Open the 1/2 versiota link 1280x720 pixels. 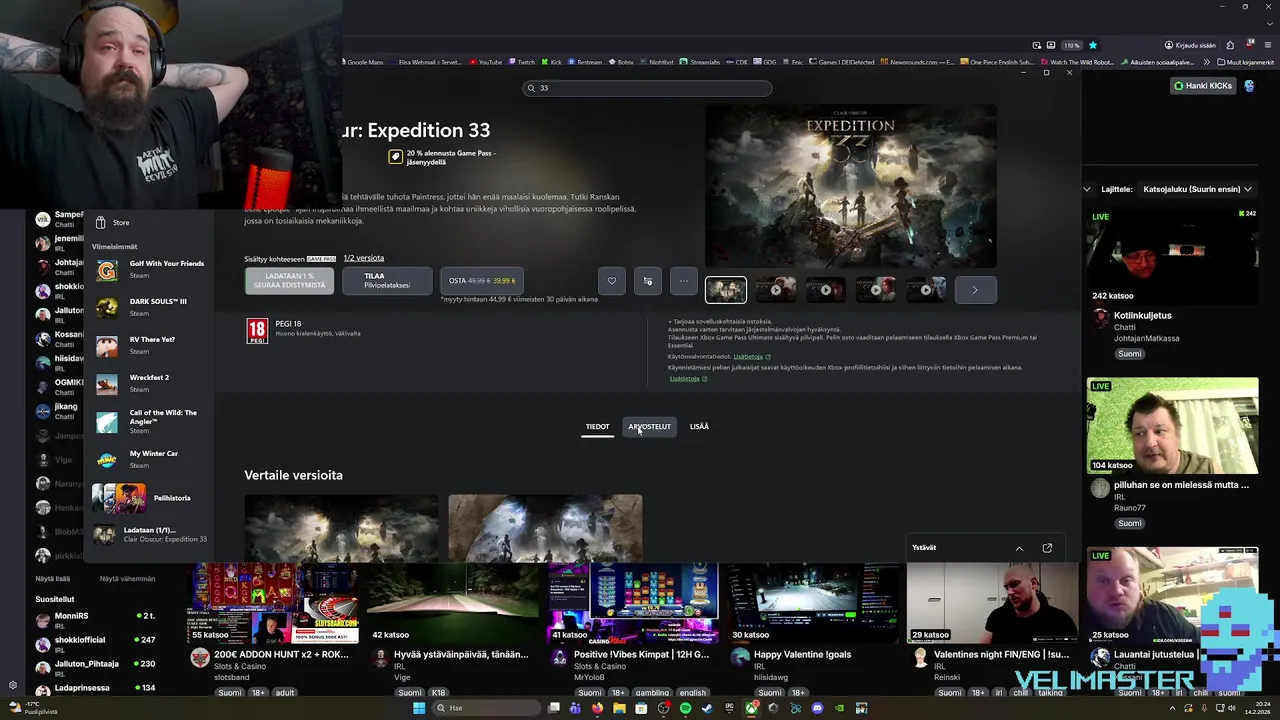click(x=364, y=258)
